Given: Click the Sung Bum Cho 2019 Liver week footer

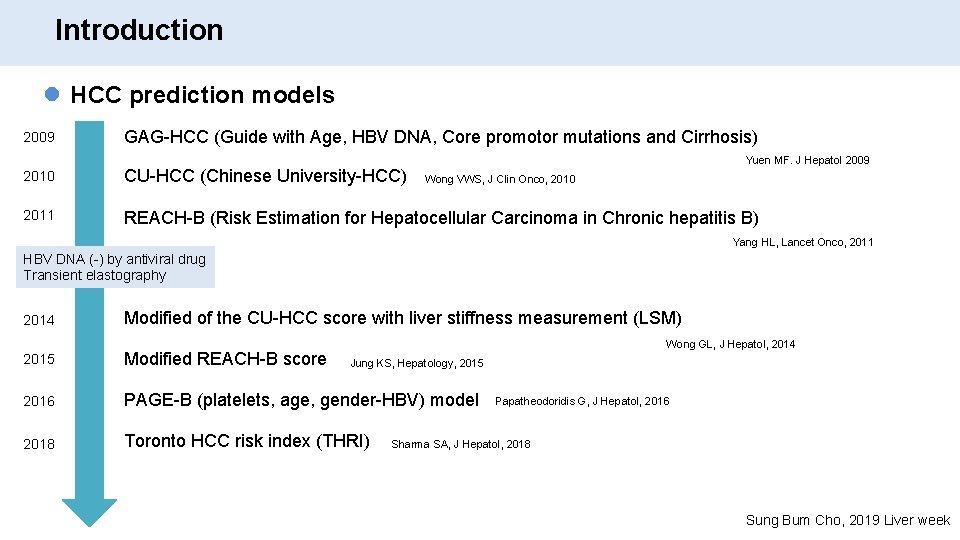Looking at the screenshot, I should tap(848, 520).
